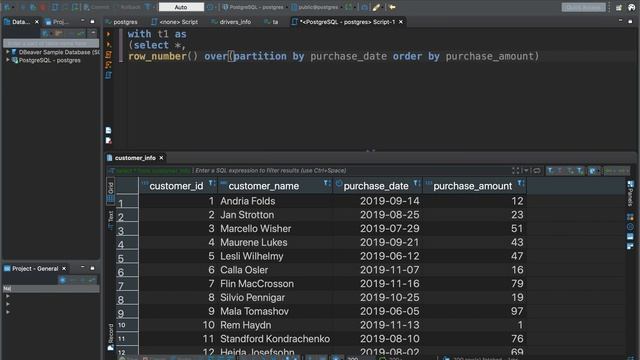The width and height of the screenshot is (640, 360).
Task: Click the cell 'Silvio Pennigar'
Action: tap(252, 298)
